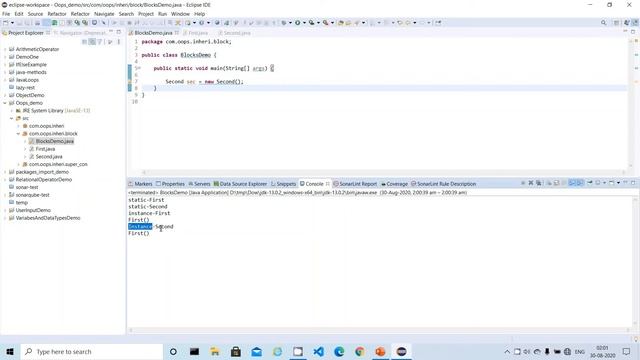Click the Coverage run toolbar icon

[x=311, y=23]
